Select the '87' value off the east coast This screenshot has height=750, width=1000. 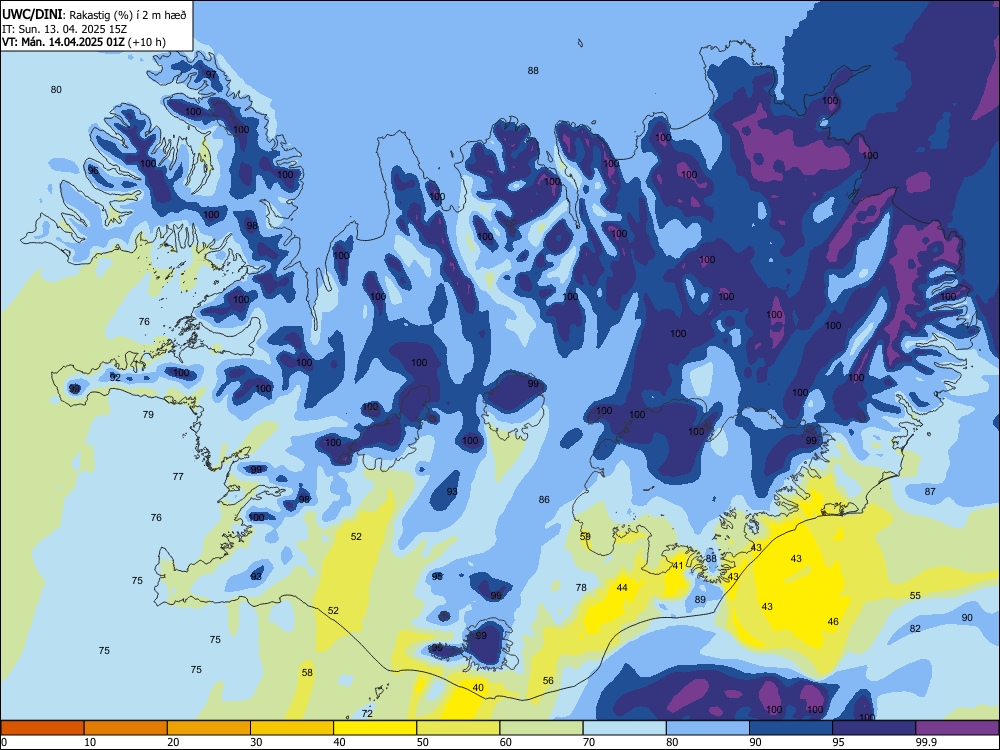pyautogui.click(x=930, y=492)
